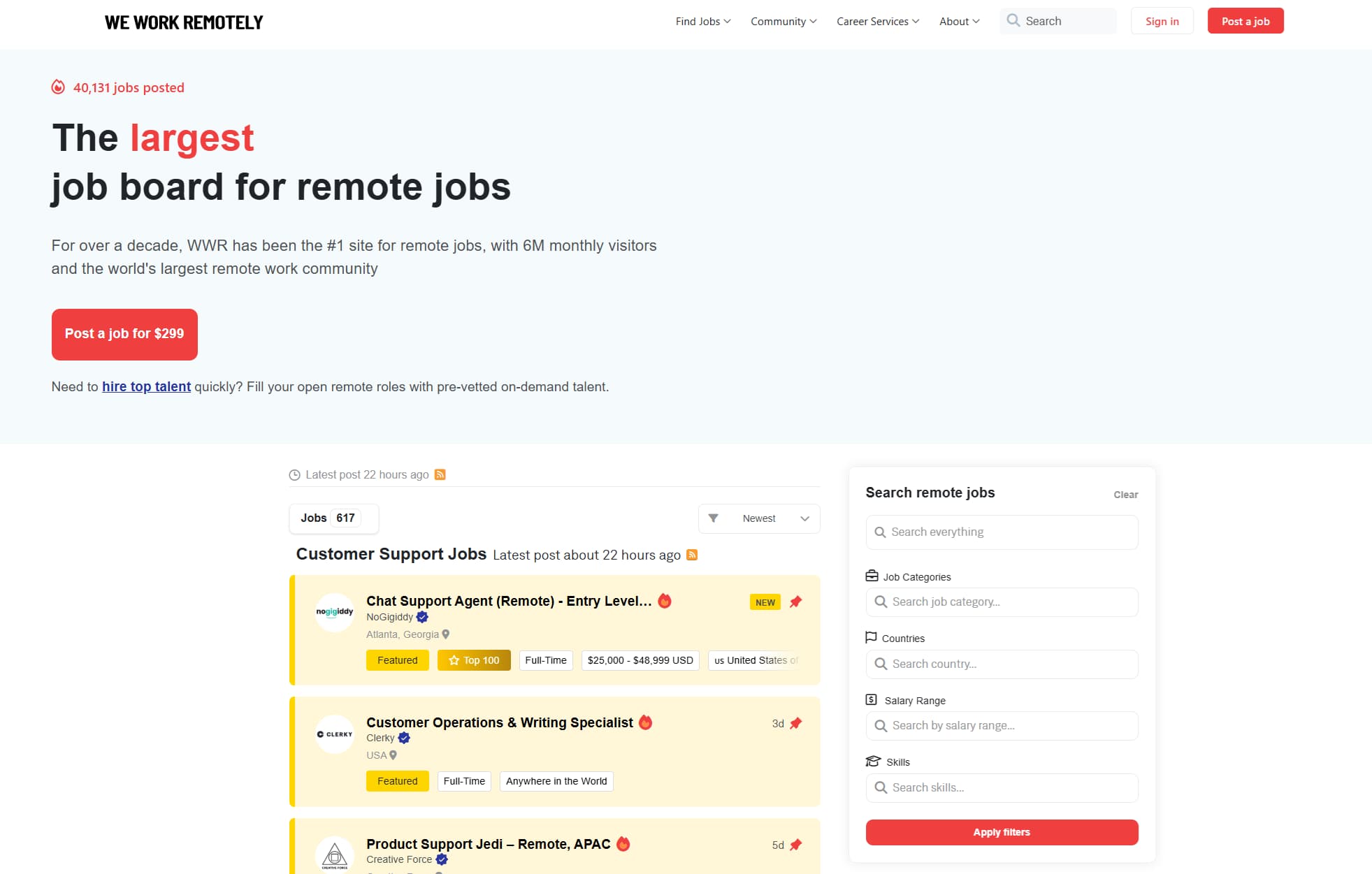Click Clerky verified badge icon
The image size is (1372, 874).
click(404, 738)
